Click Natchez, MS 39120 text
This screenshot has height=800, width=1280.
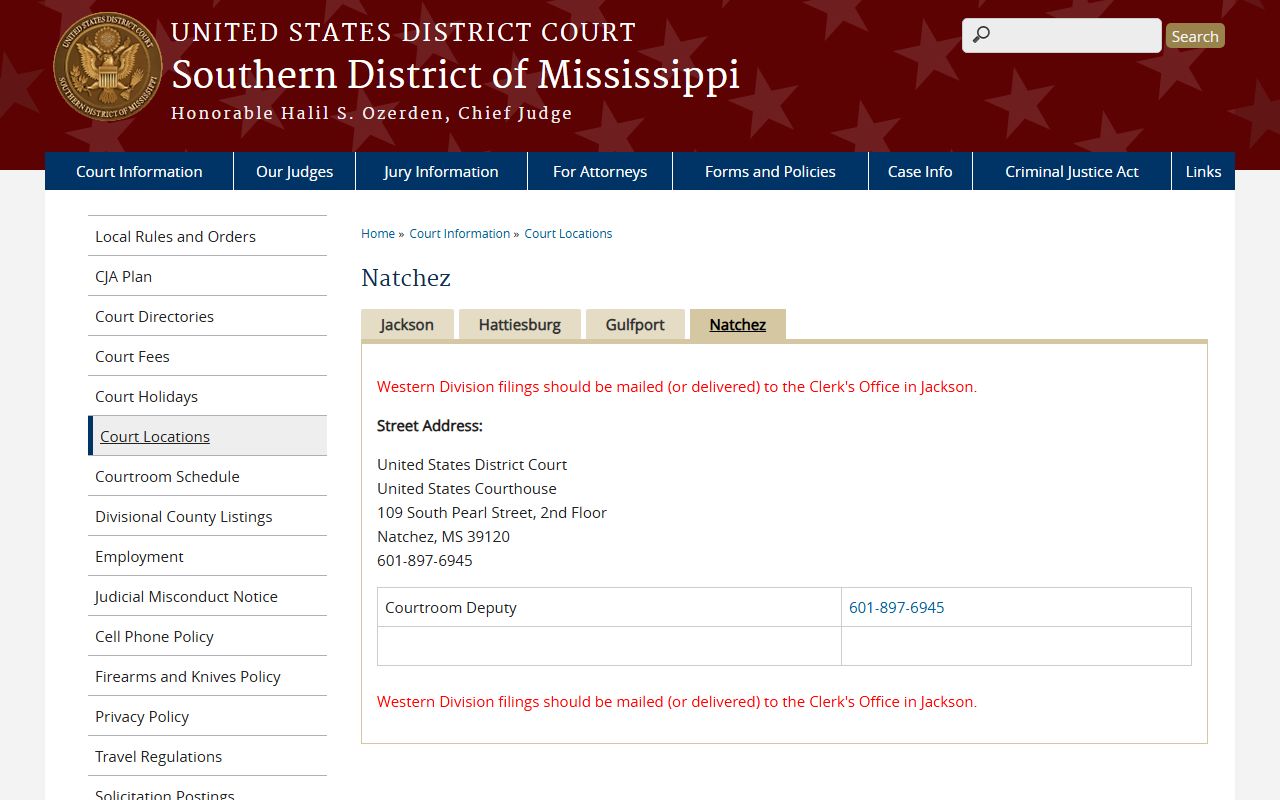coord(443,536)
